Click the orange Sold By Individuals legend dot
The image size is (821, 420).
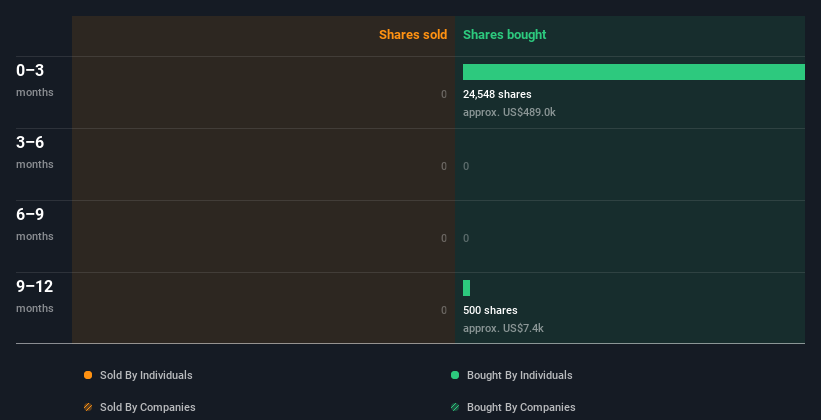pos(88,375)
